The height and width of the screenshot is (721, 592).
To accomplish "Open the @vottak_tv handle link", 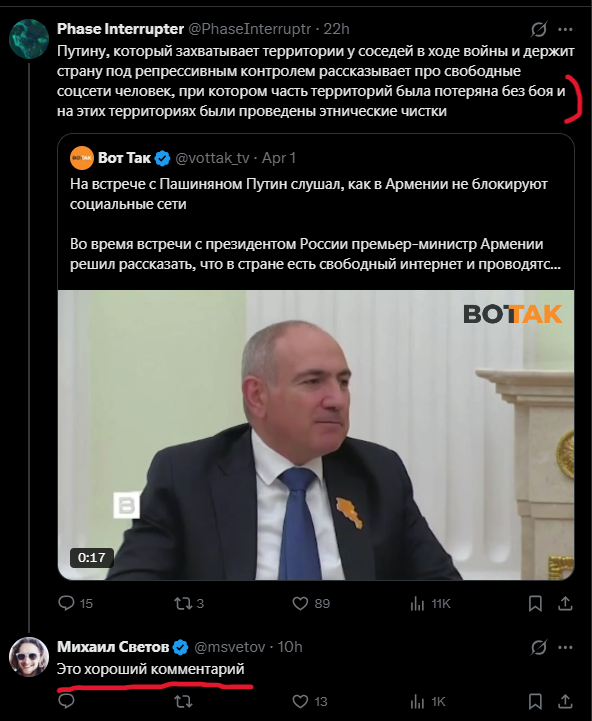I will [212, 158].
